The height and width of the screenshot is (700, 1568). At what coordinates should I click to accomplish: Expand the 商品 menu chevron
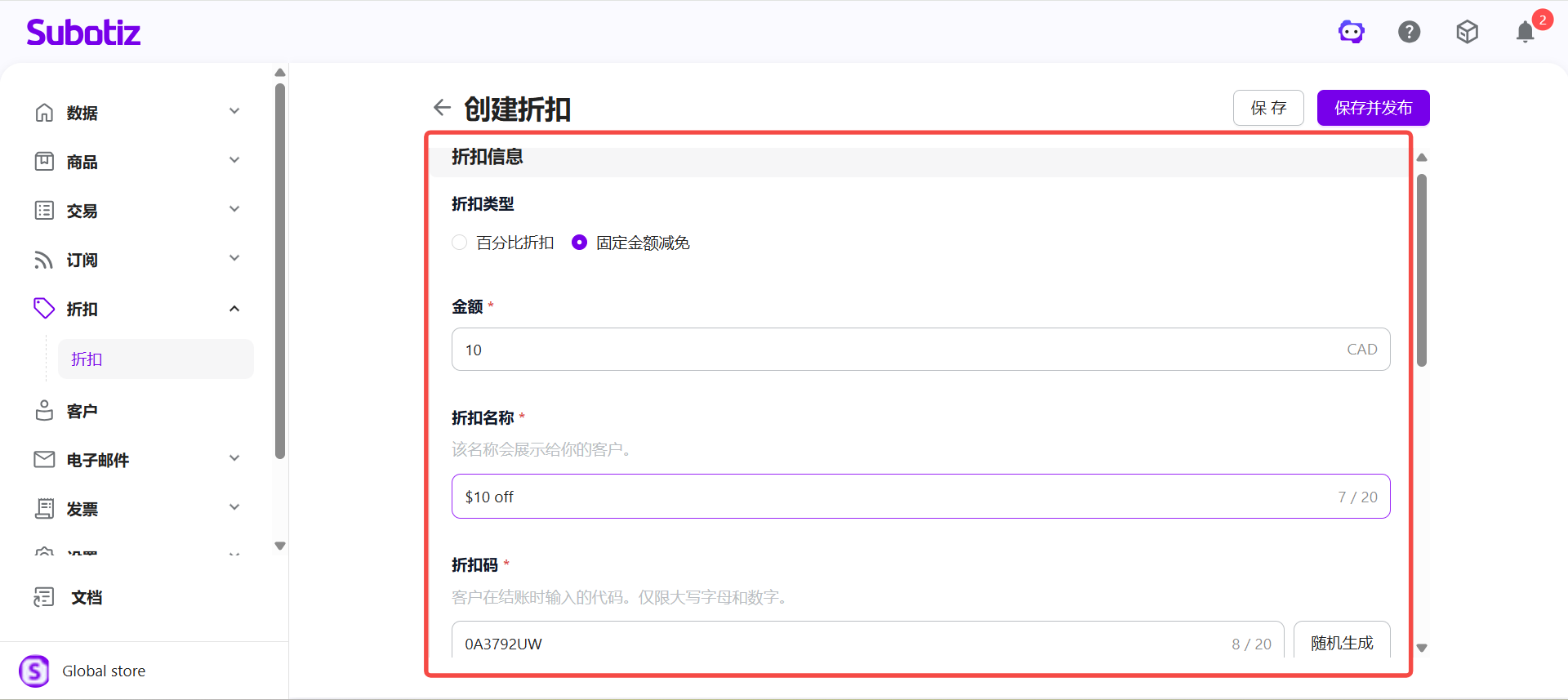click(x=234, y=161)
